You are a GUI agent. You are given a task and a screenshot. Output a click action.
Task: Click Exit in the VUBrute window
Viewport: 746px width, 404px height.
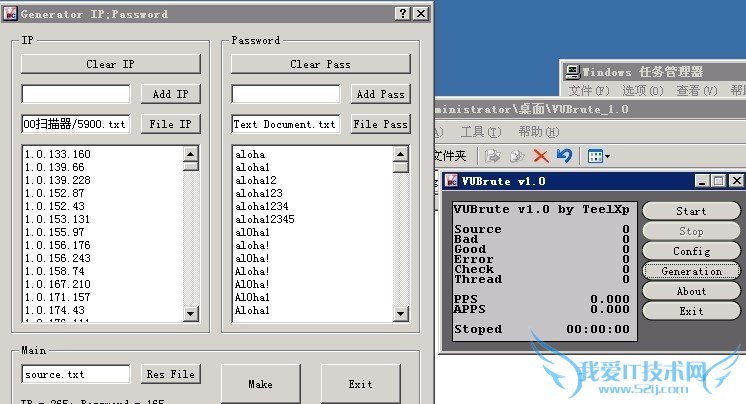point(691,311)
